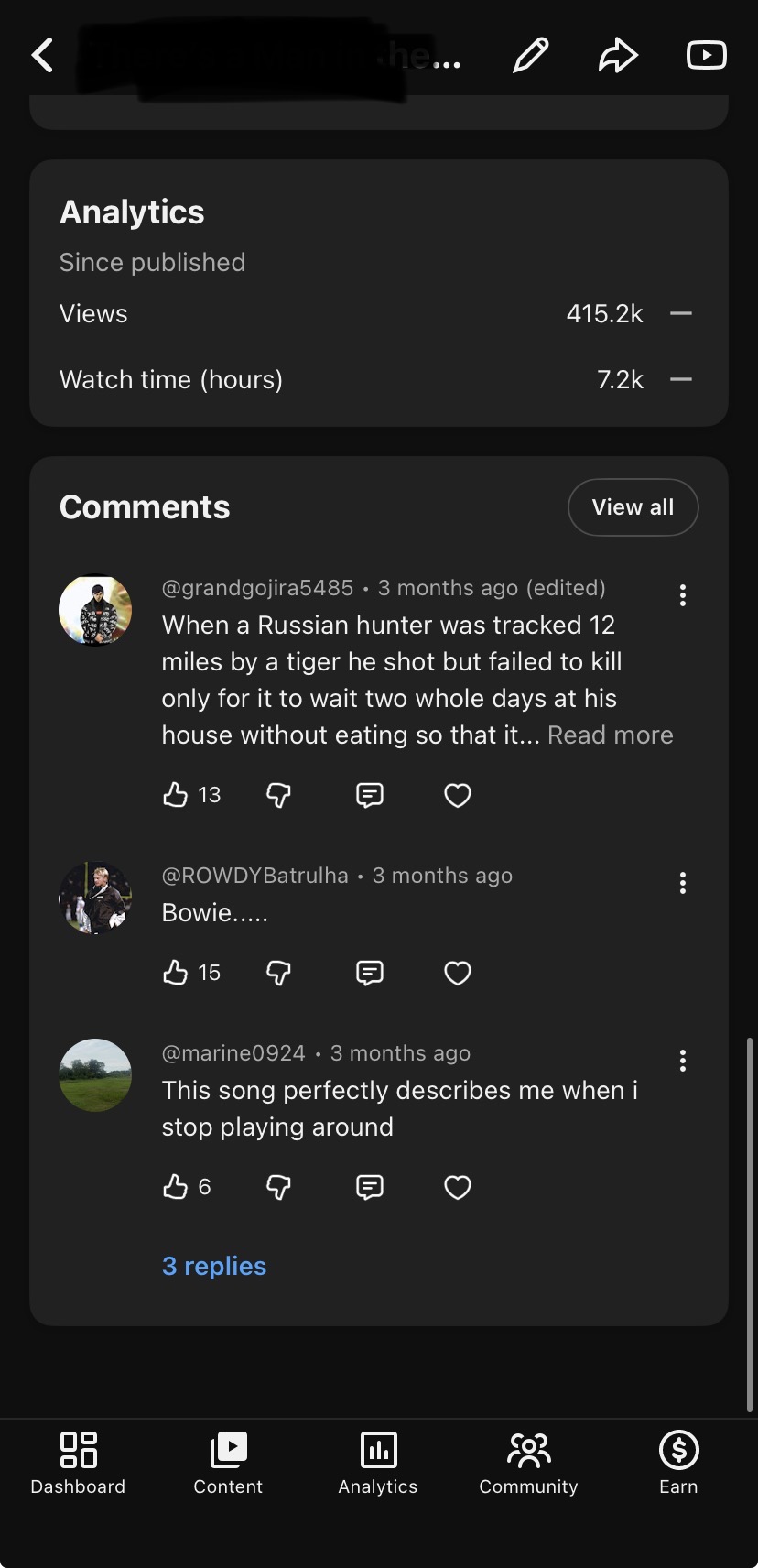Image resolution: width=758 pixels, height=1568 pixels.
Task: Open the pencil edit video icon
Action: coord(531,55)
